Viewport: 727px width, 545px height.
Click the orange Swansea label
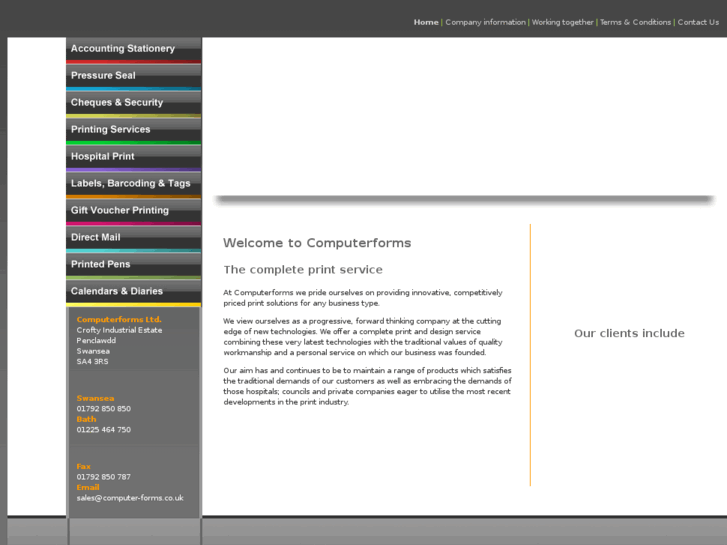point(95,398)
